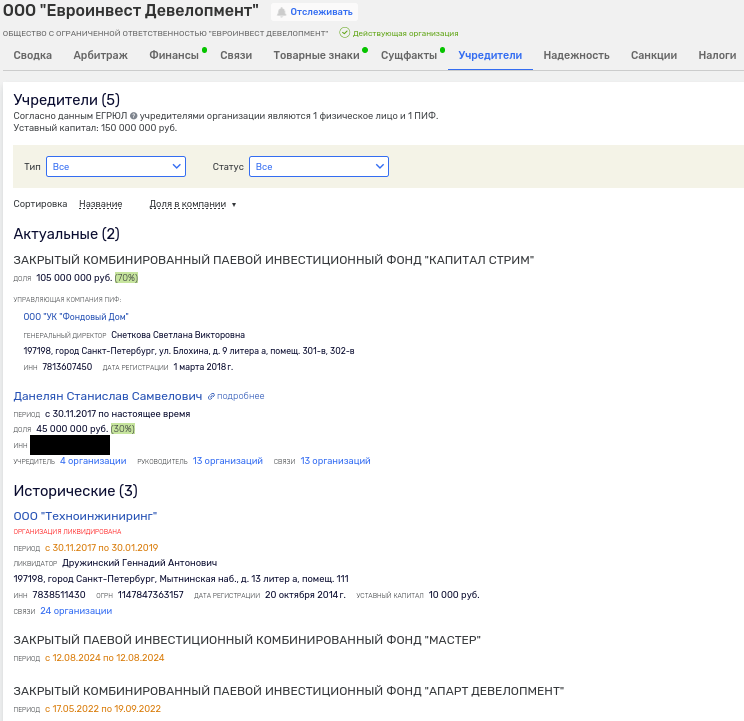
Task: Sort founders by Доля в компании
Action: tap(188, 204)
